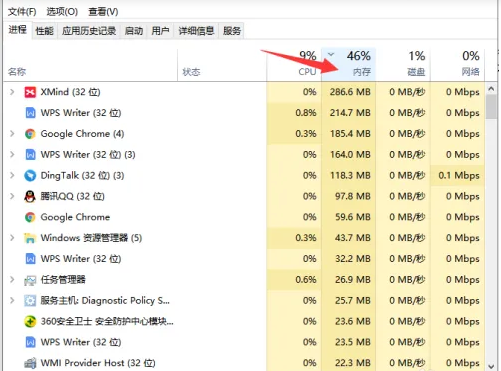Expand the Windows 资源管理器 (5) group

12,238
